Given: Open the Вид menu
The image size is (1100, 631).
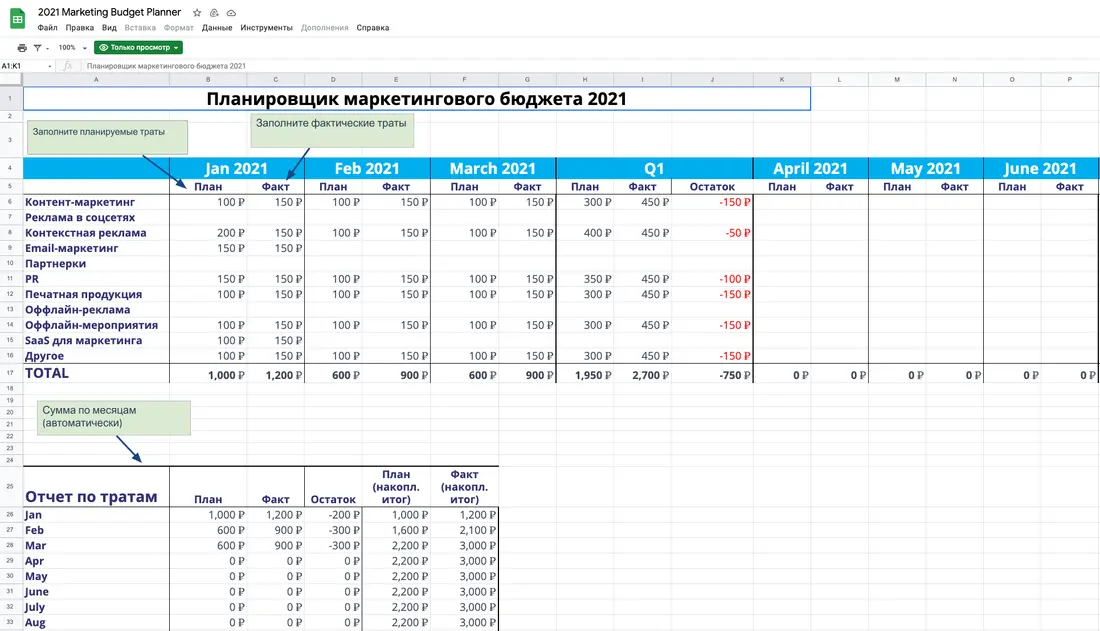Looking at the screenshot, I should click(109, 28).
